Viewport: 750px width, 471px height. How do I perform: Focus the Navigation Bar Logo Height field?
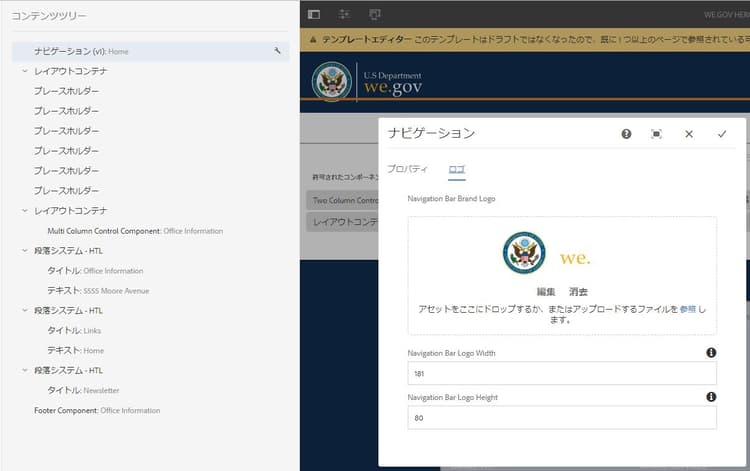click(x=562, y=417)
